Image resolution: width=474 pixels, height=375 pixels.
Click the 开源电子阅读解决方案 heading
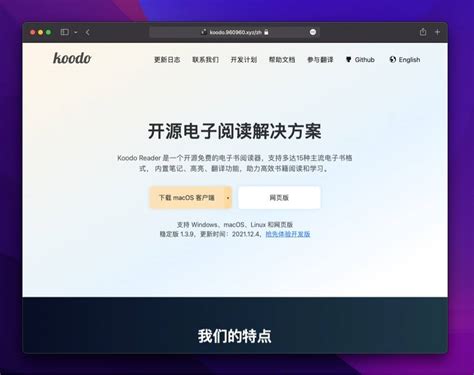coord(235,131)
